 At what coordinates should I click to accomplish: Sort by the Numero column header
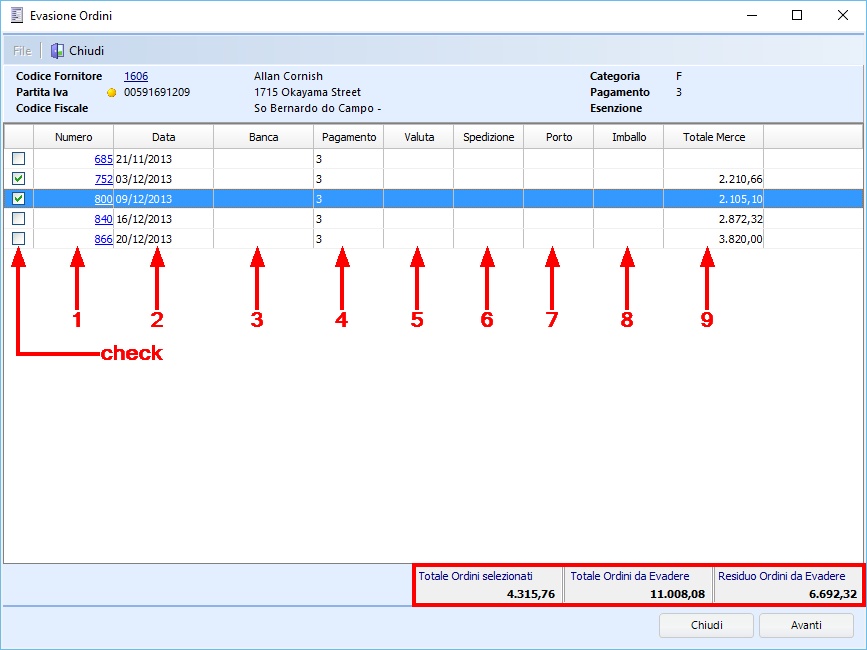(x=74, y=137)
